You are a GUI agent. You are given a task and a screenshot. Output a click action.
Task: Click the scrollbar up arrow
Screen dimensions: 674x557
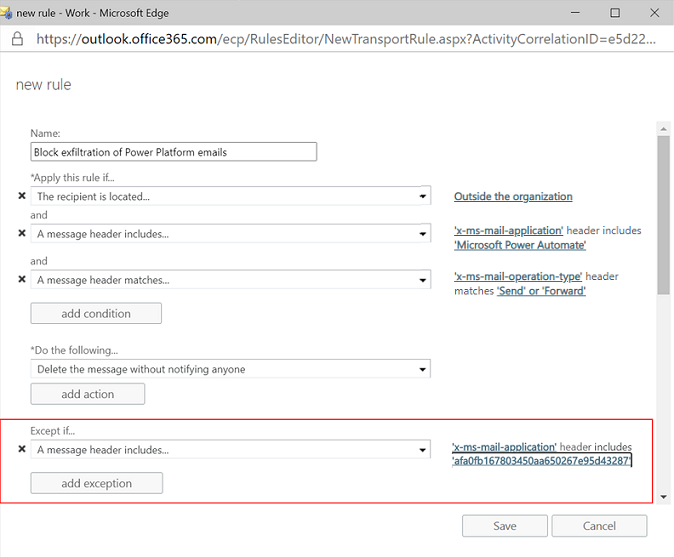pos(663,129)
